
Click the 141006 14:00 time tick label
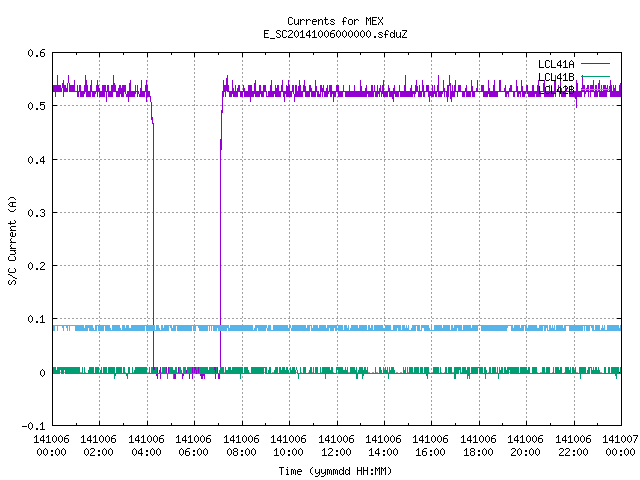tap(383, 446)
